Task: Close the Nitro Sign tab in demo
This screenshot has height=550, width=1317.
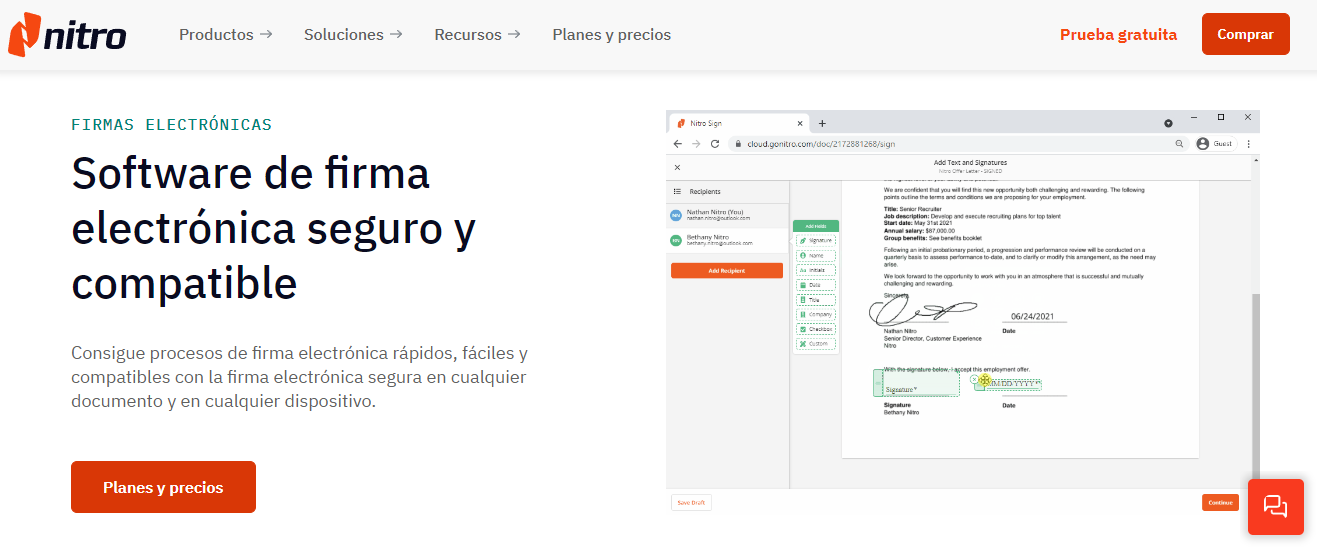Action: point(801,123)
